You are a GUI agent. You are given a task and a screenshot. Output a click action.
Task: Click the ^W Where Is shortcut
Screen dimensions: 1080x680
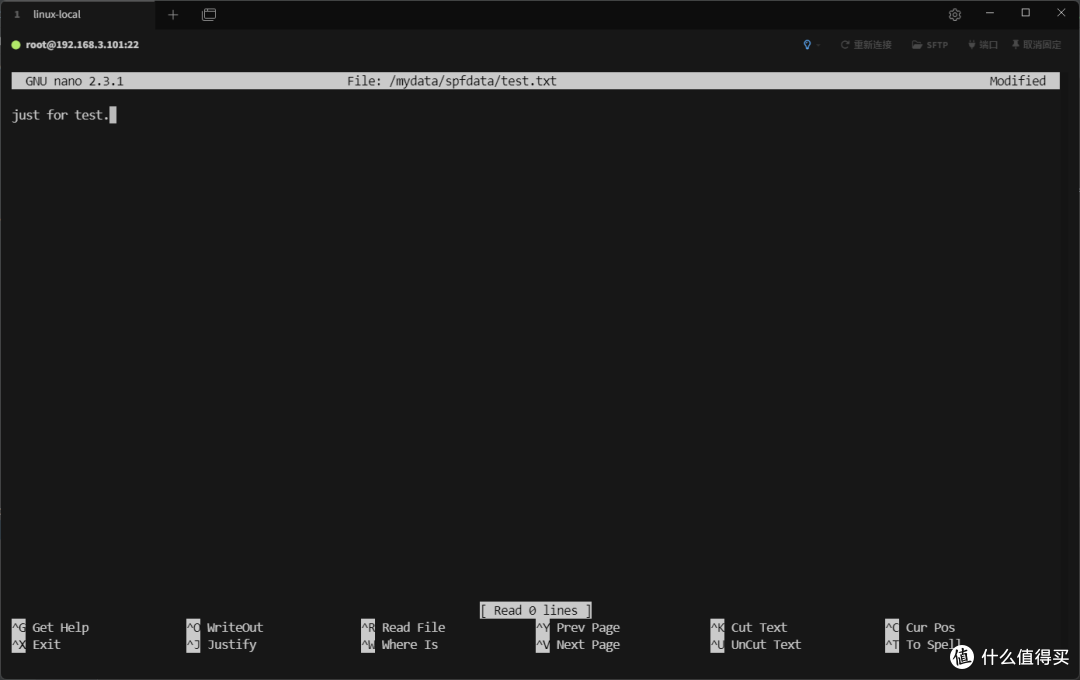pyautogui.click(x=399, y=645)
